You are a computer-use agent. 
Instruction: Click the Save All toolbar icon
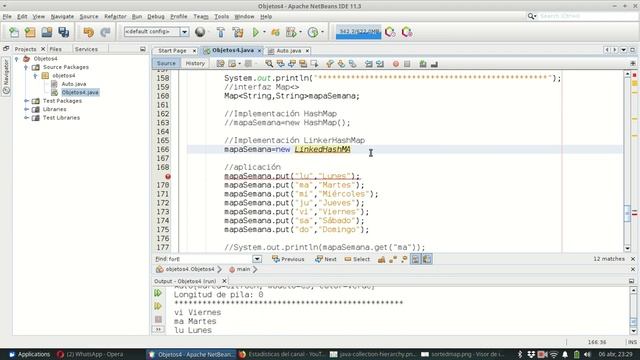[x=64, y=32]
